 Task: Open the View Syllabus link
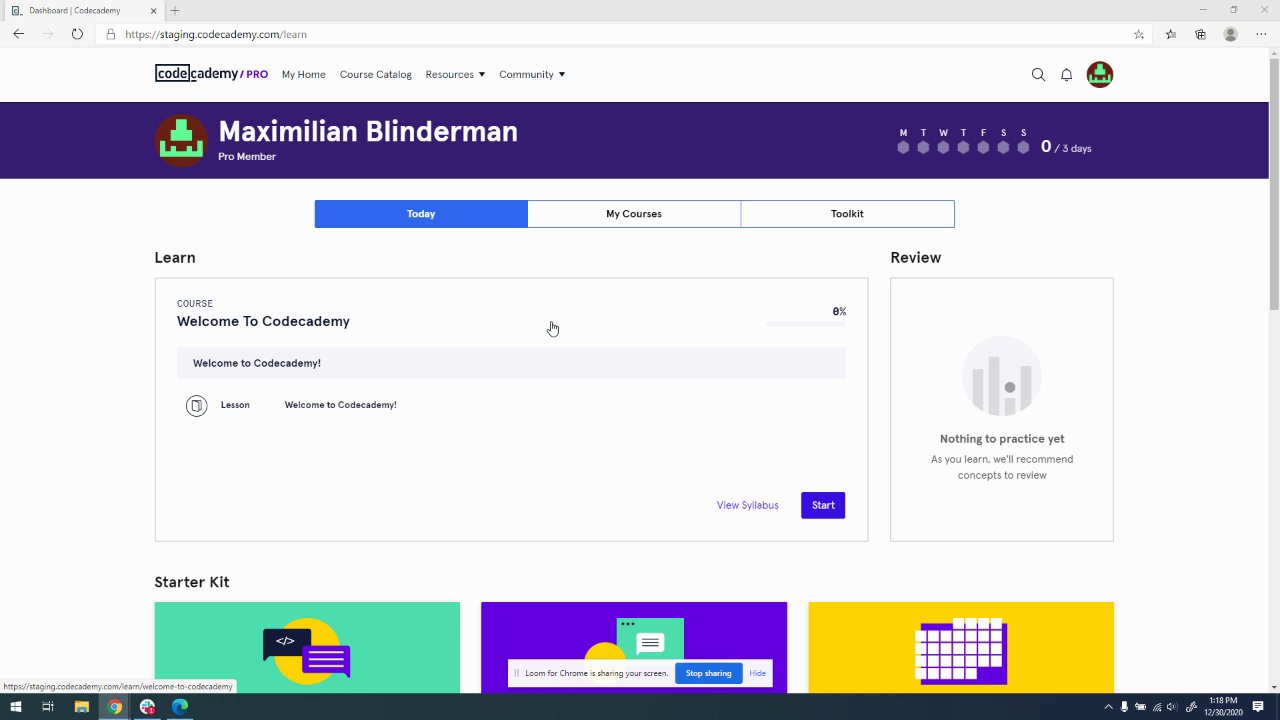pyautogui.click(x=747, y=505)
